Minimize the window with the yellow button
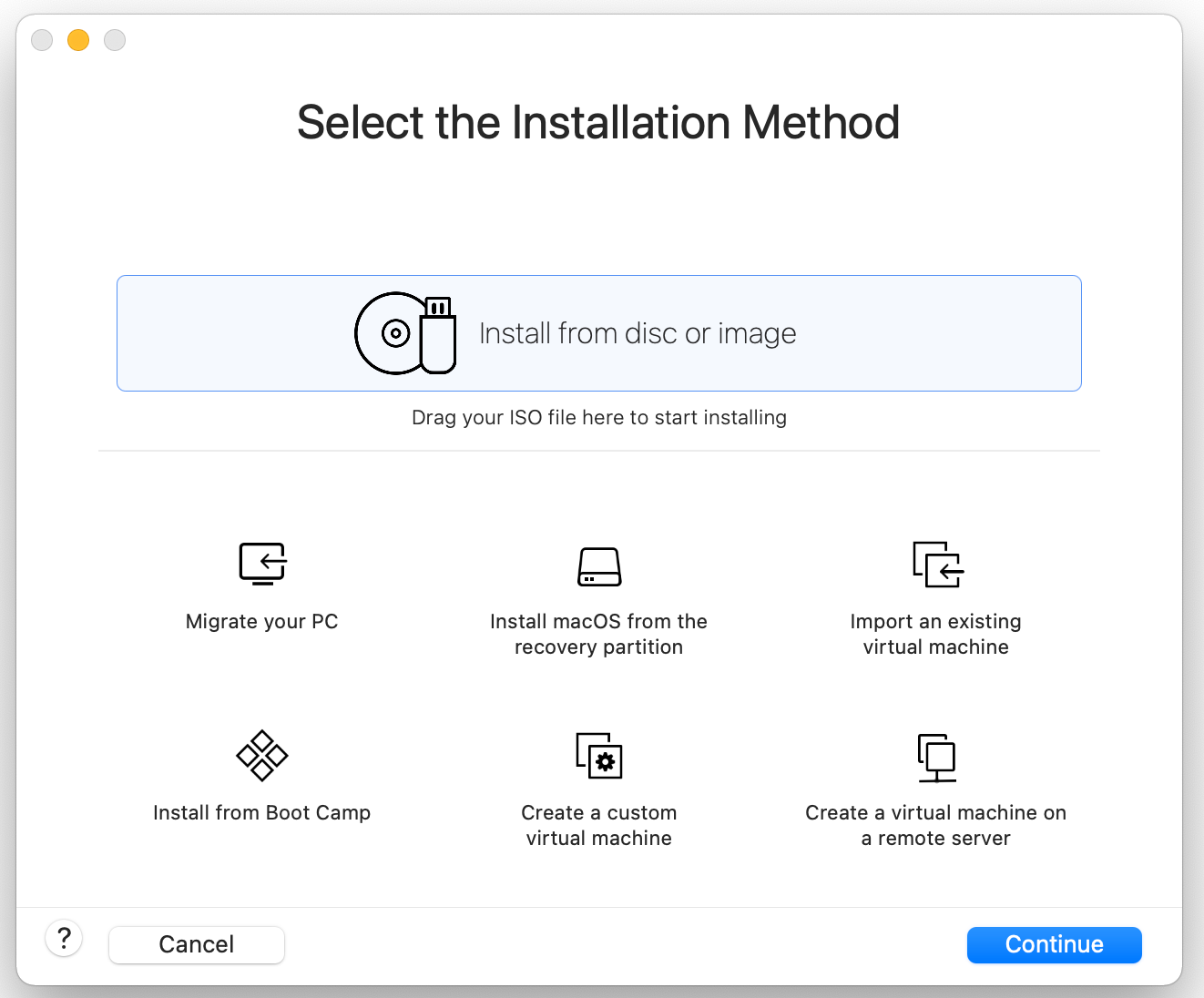Viewport: 1204px width, 998px height. tap(78, 40)
